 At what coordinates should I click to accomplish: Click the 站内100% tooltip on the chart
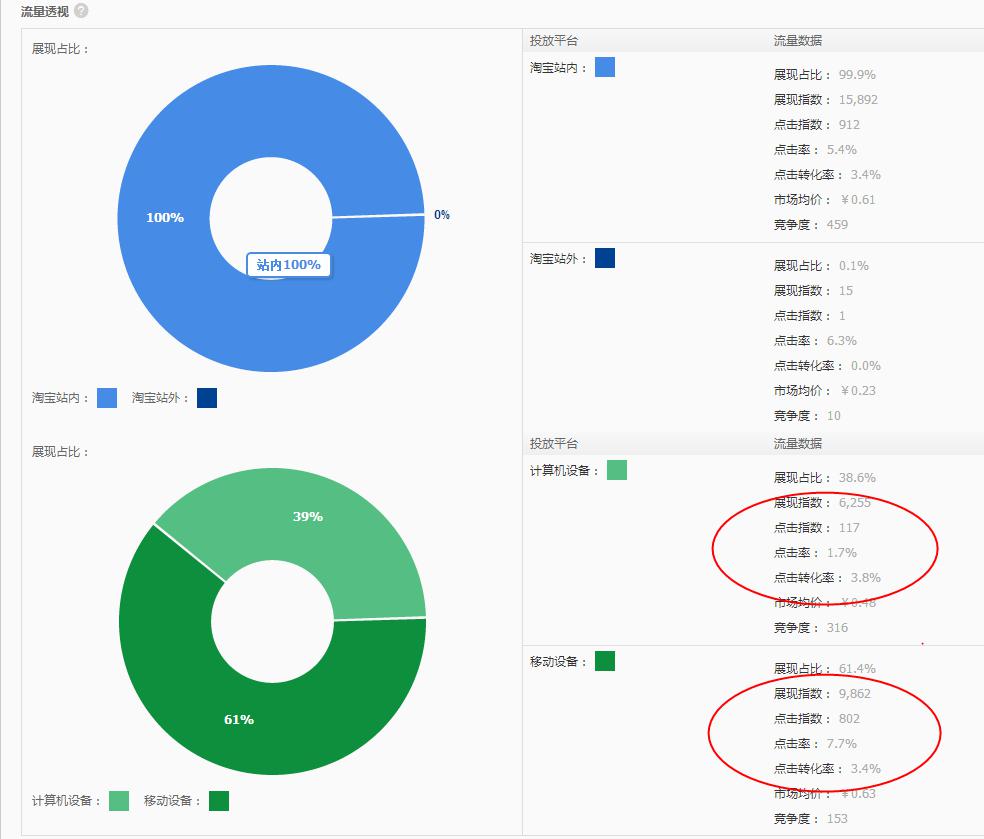288,265
